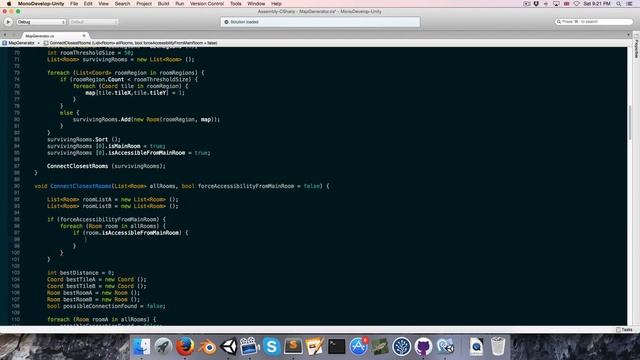Open Notification Center in the menu bar
This screenshot has height=360, width=640.
coord(629,3)
